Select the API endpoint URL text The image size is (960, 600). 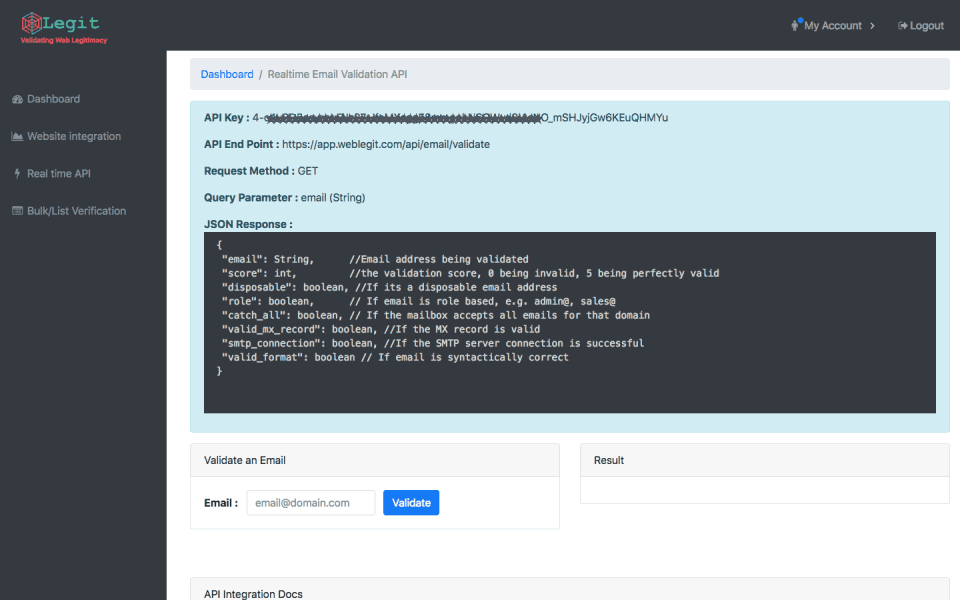(386, 144)
